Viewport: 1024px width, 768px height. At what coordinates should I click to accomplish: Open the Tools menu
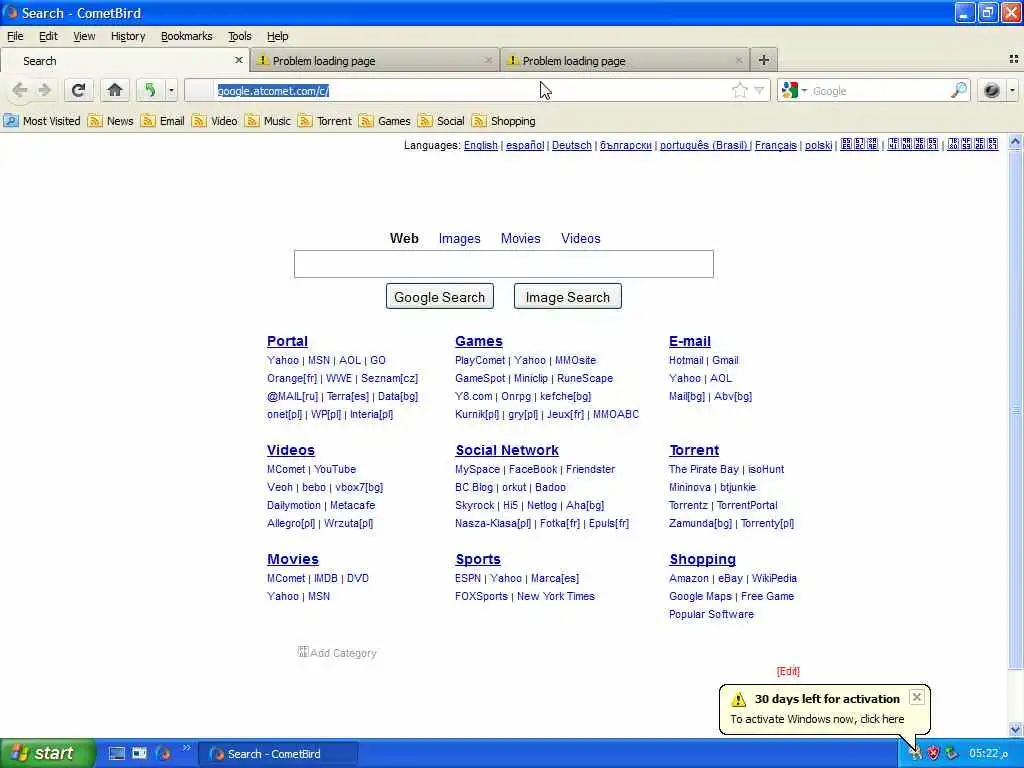point(240,36)
